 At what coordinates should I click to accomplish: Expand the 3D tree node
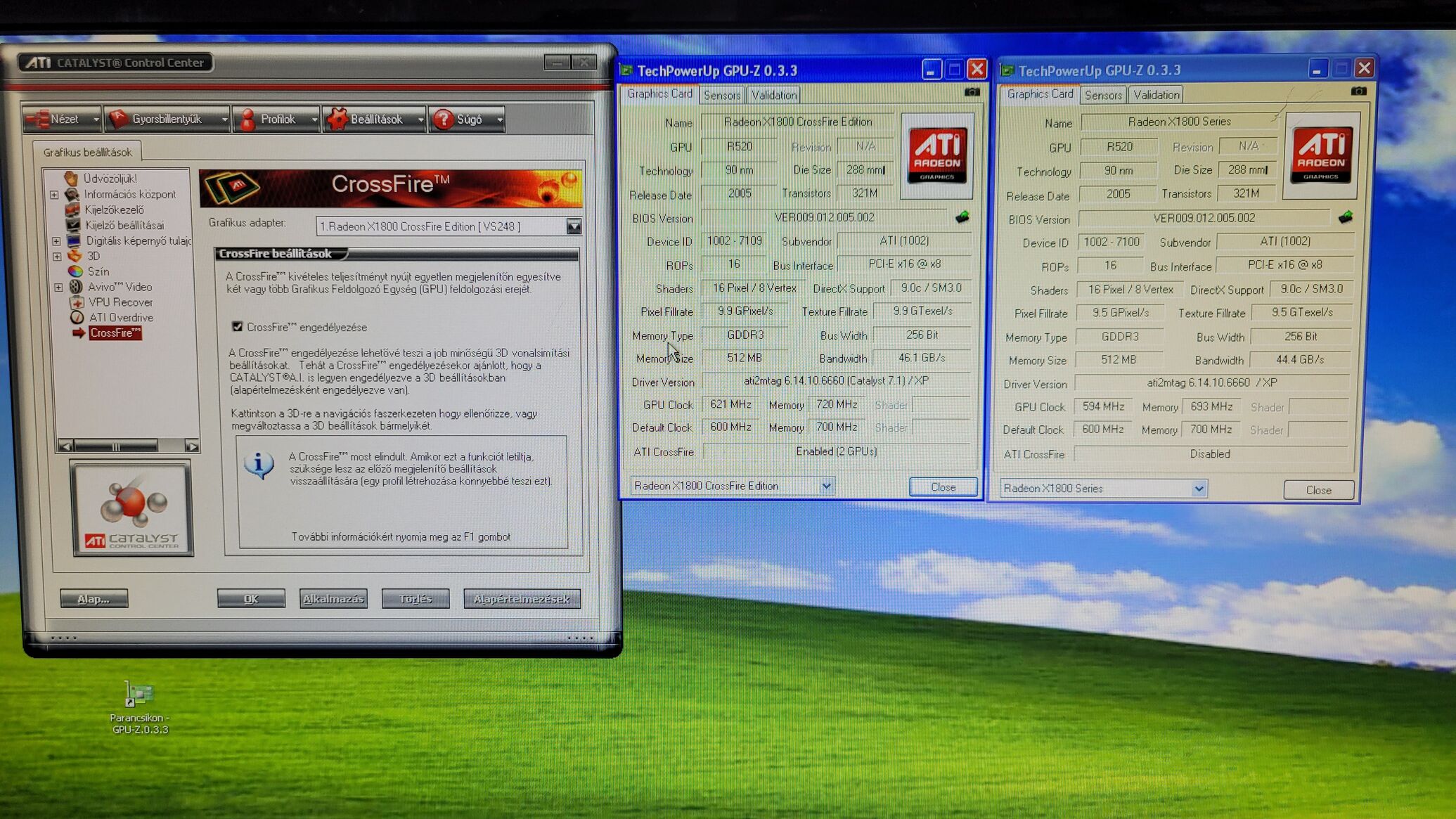click(x=56, y=257)
